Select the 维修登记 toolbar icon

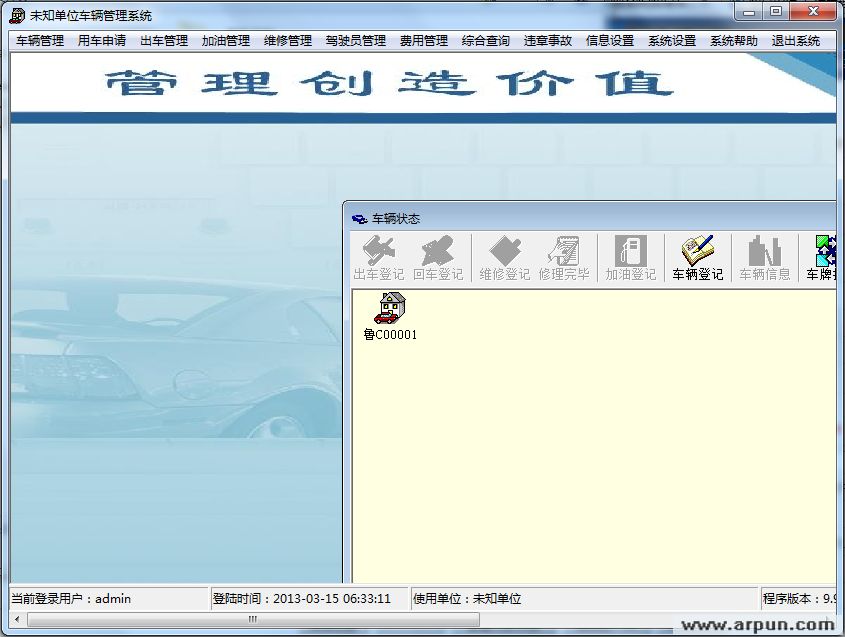tap(505, 257)
